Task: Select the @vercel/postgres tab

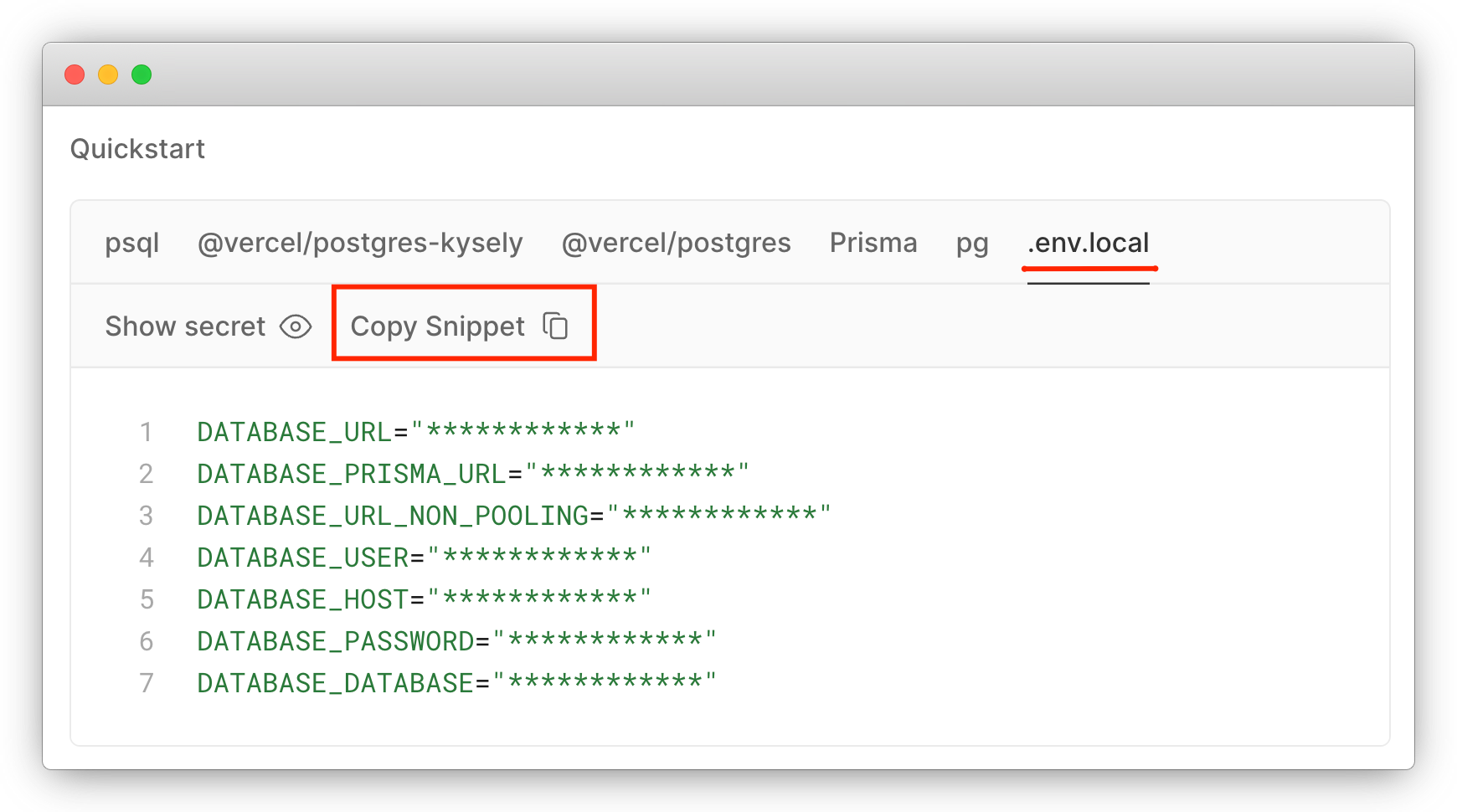Action: (x=677, y=243)
